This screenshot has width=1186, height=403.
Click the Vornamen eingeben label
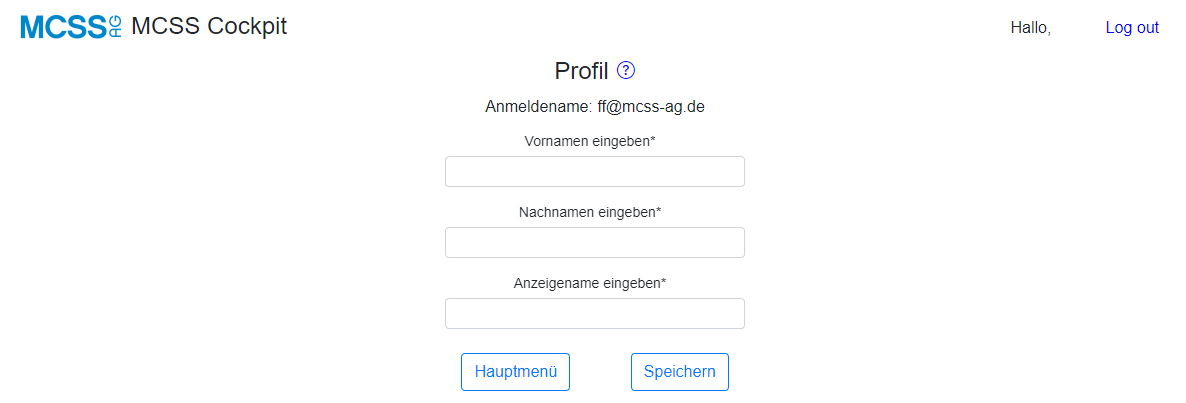pos(586,141)
